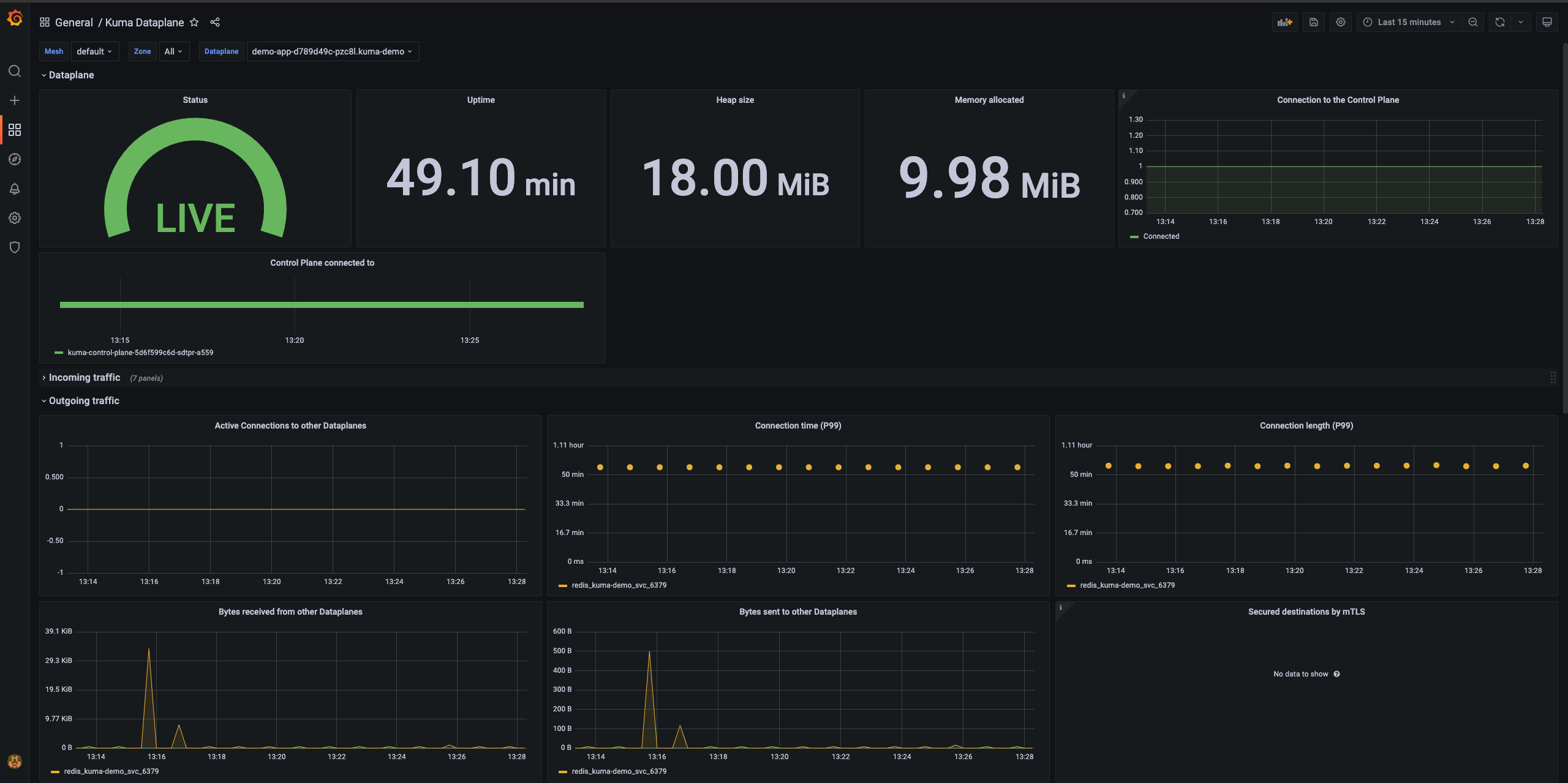
Task: Open the Add panel tool in the toolbar
Action: tap(1284, 21)
